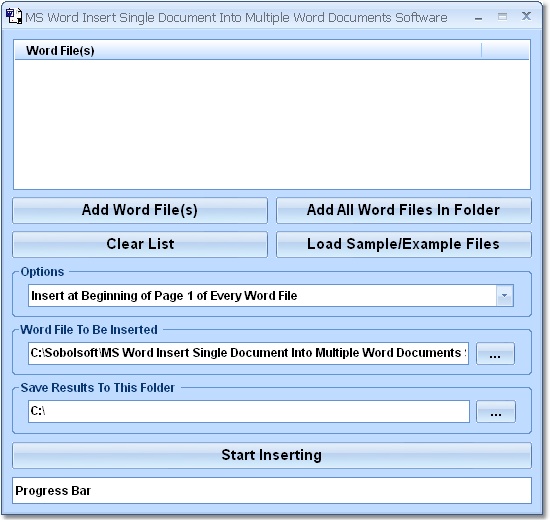Screen dimensions: 550x522
Task: Click the Word File To Be Inserted path field
Action: [248, 353]
